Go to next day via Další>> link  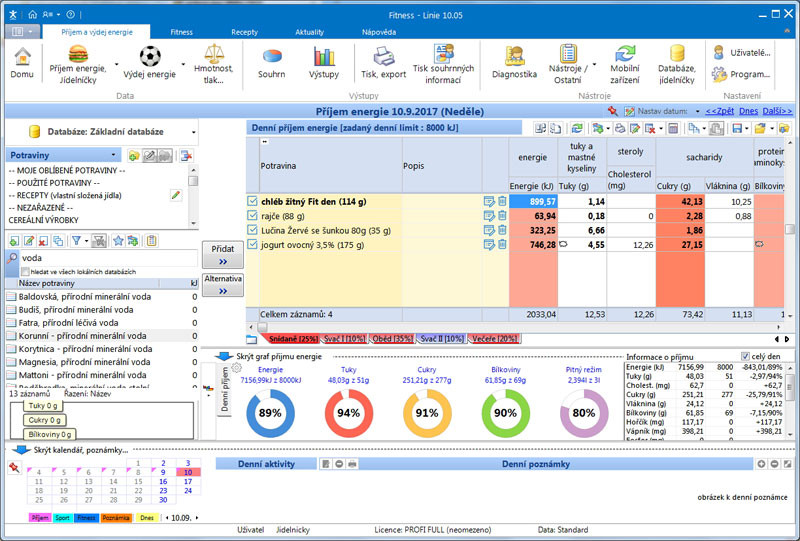[x=777, y=111]
